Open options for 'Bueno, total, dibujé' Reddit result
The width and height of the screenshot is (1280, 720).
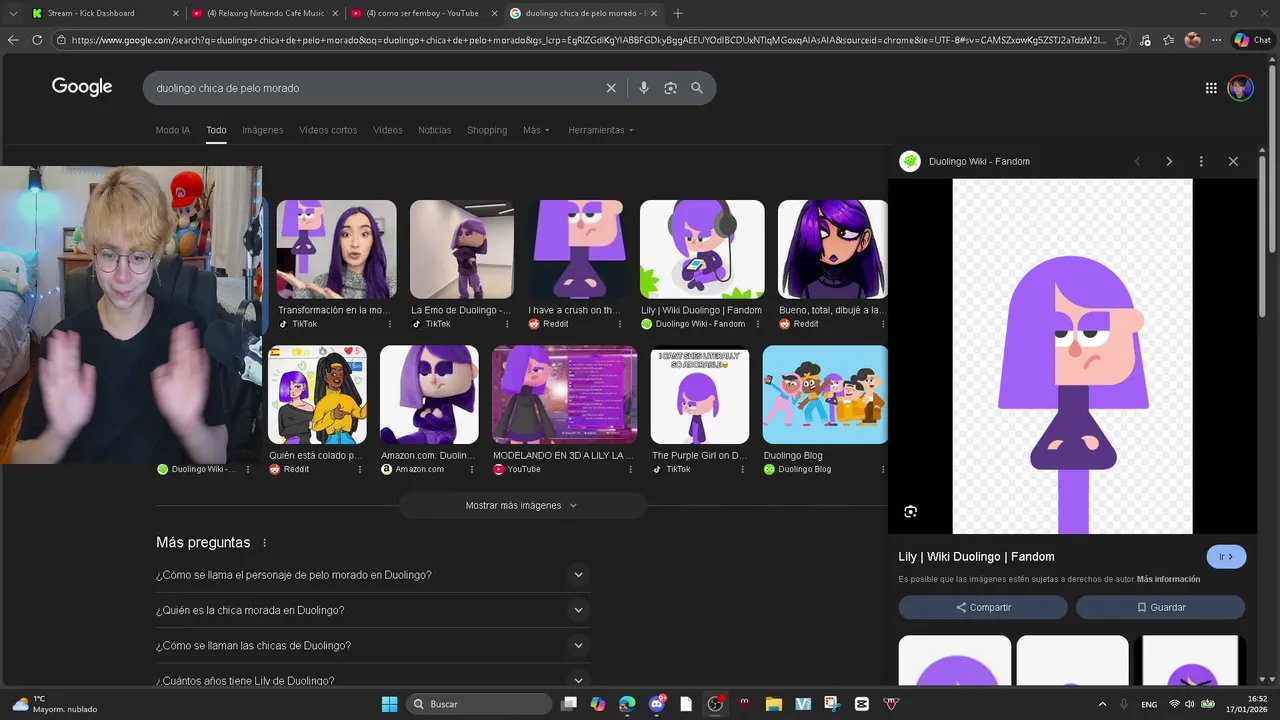point(882,324)
